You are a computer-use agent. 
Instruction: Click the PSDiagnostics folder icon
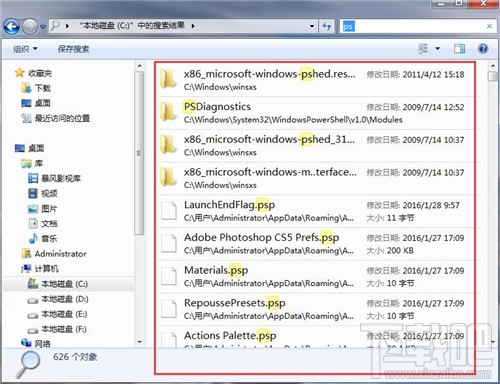tap(168, 111)
